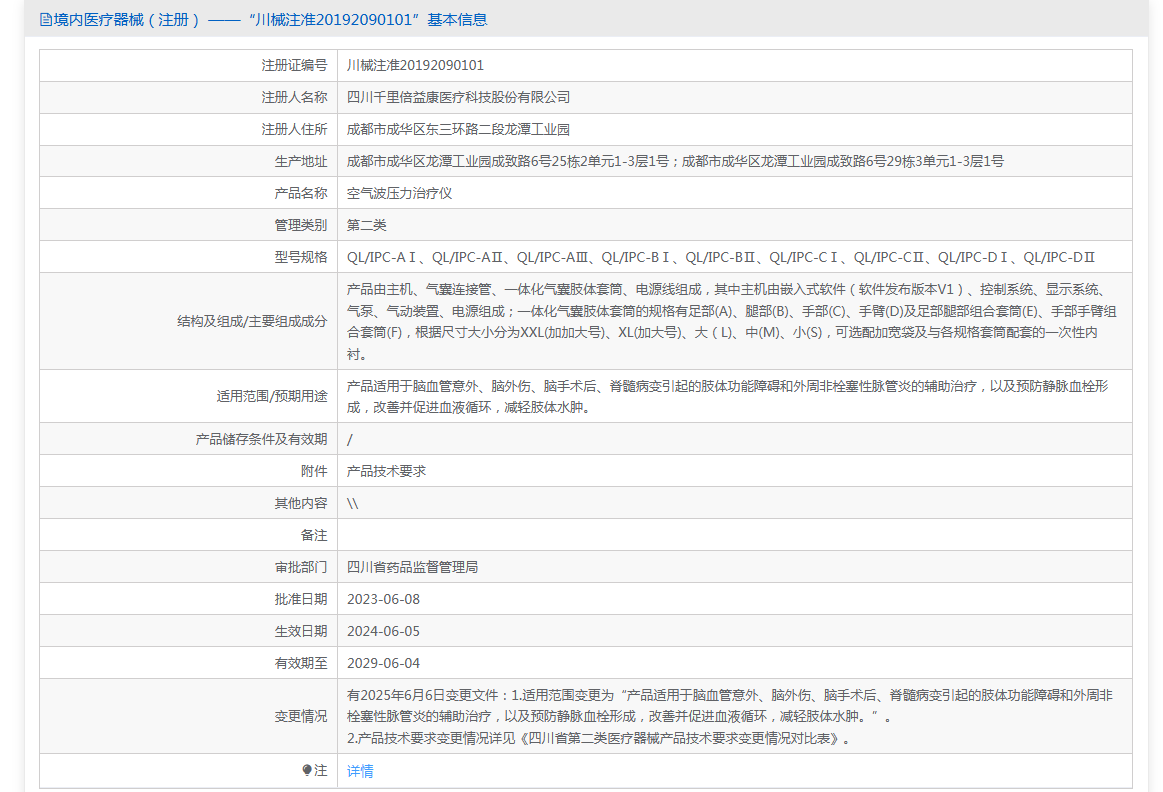Click the change record starting 有2025年6月6日变更文件
Viewport: 1163px width, 792px height.
(730, 716)
